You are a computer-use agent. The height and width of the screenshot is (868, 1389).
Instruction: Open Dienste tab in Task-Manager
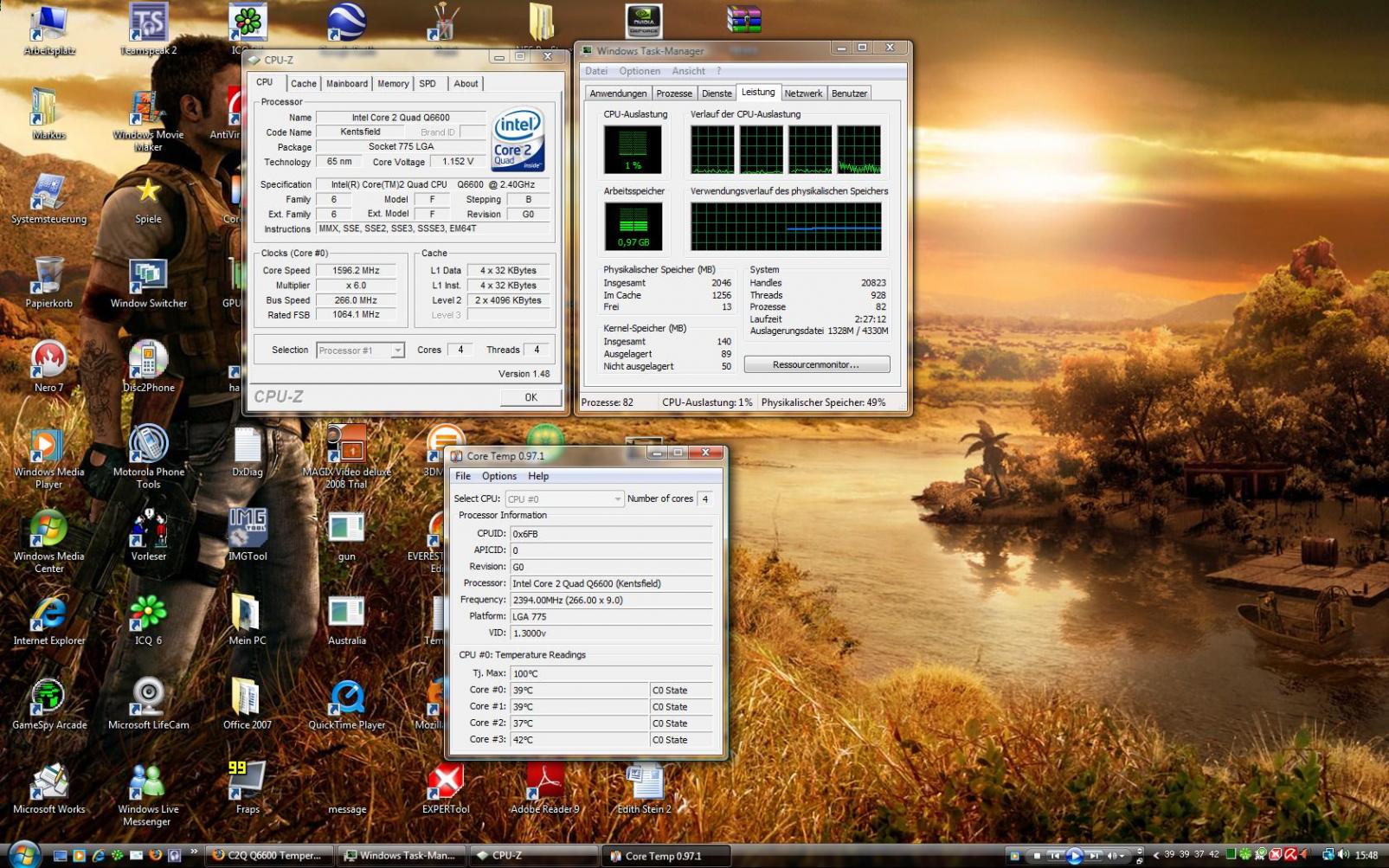tap(717, 93)
